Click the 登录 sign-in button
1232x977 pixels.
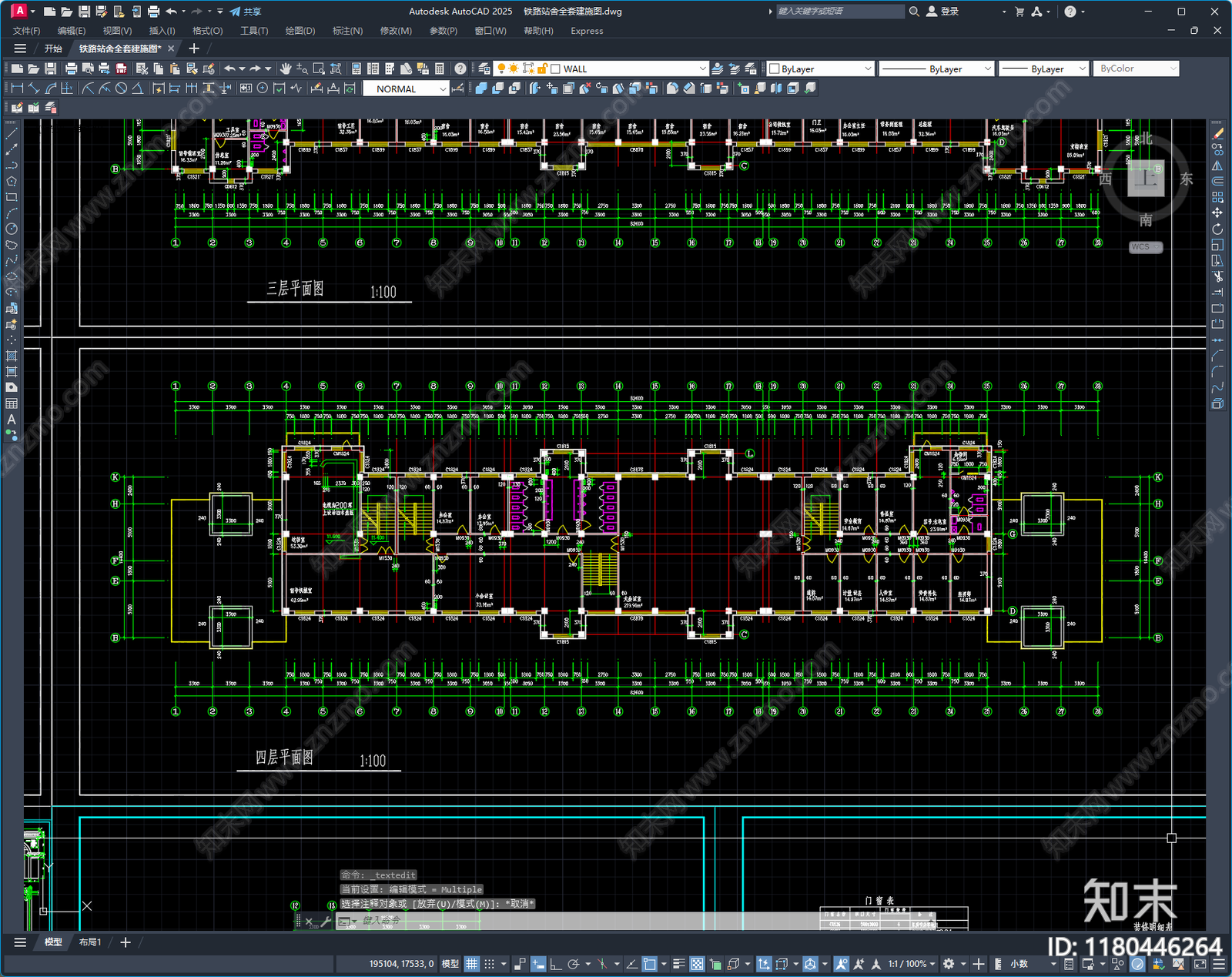click(942, 12)
